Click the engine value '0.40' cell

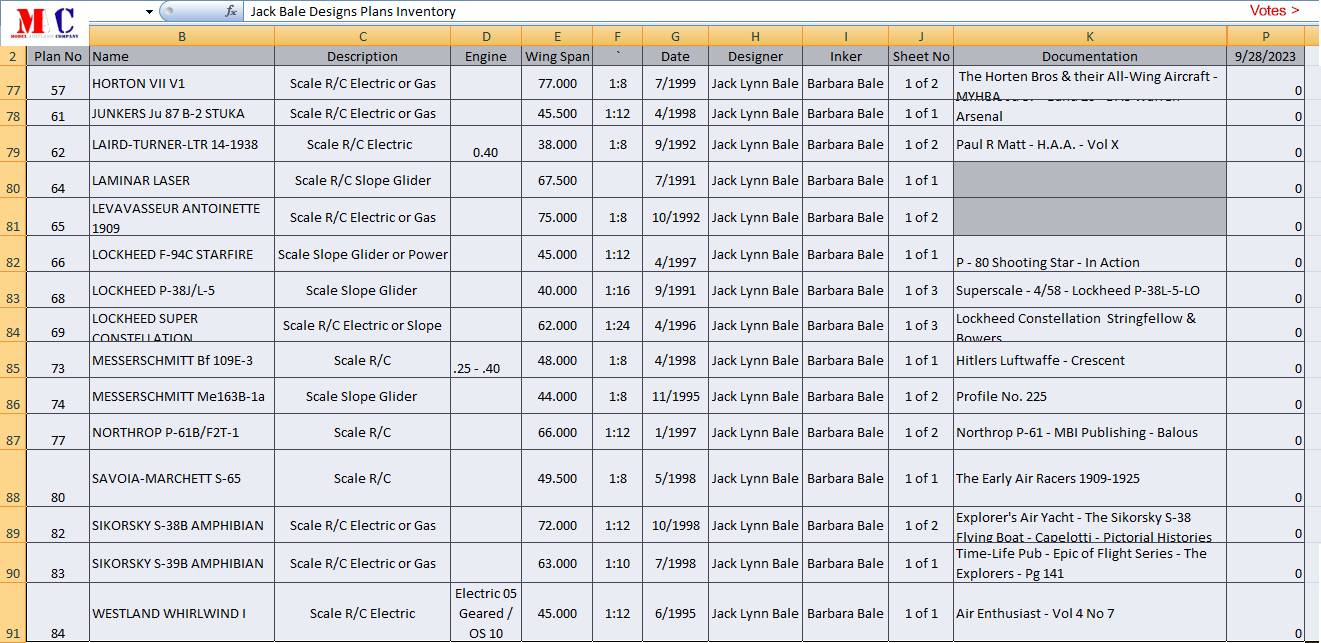pyautogui.click(x=486, y=144)
